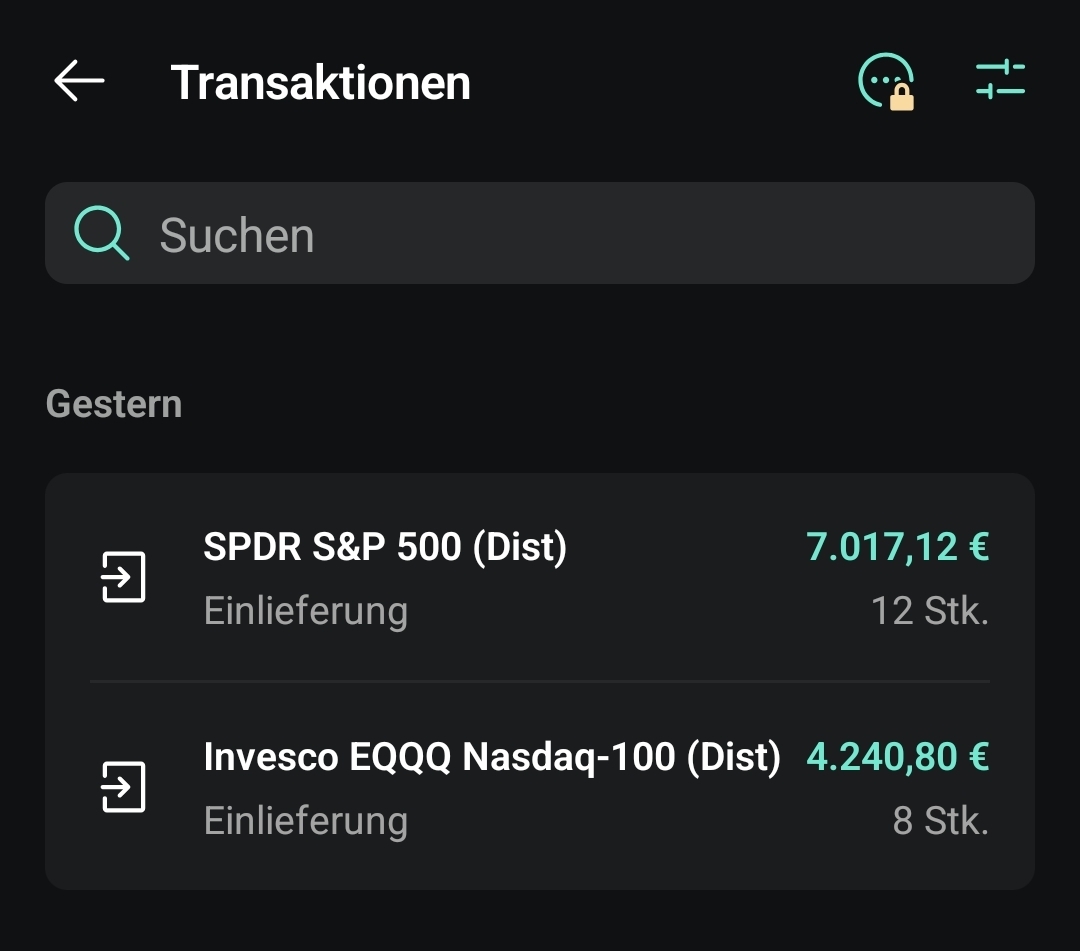Click the divider between the two transactions
Viewport: 1080px width, 951px height.
pos(540,682)
